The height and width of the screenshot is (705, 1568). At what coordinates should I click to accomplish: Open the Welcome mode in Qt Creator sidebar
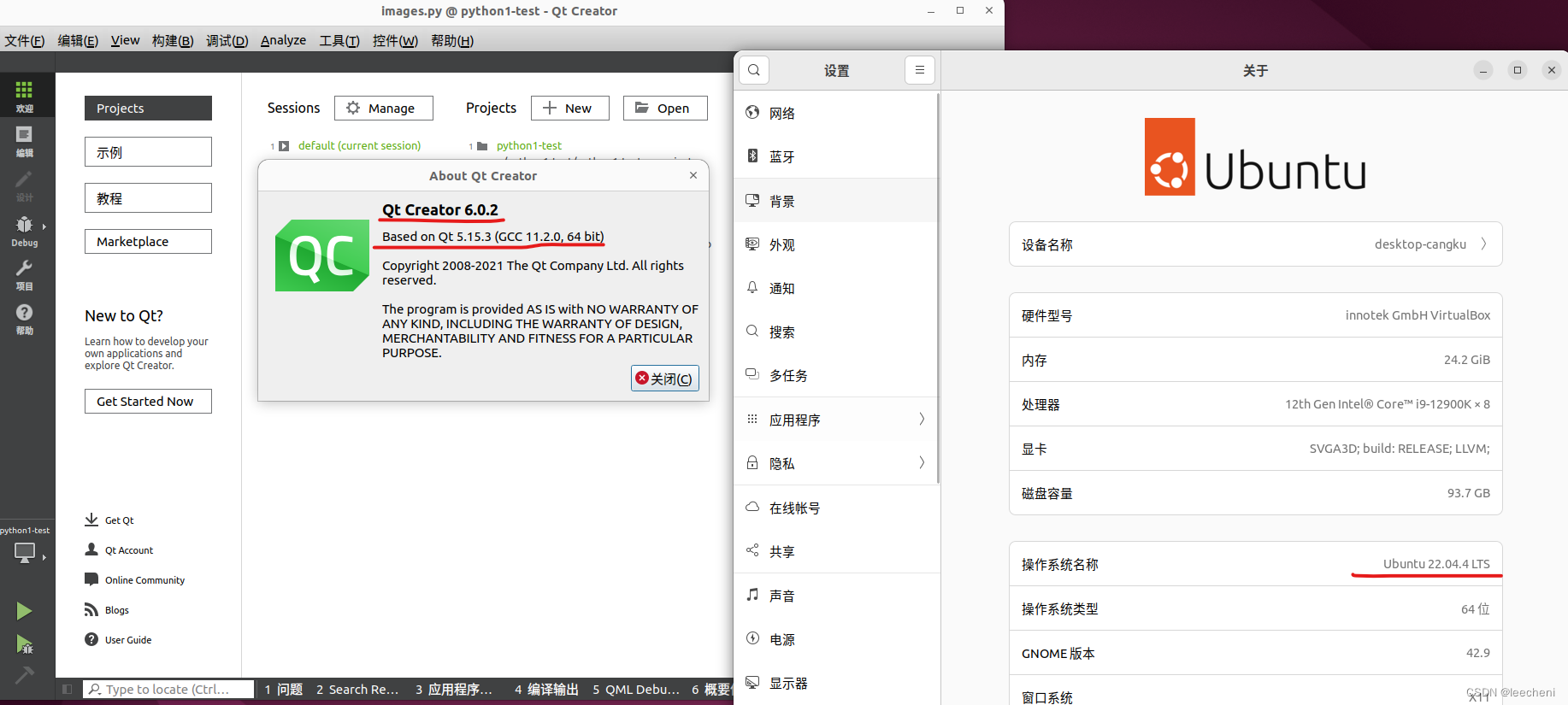coord(24,96)
